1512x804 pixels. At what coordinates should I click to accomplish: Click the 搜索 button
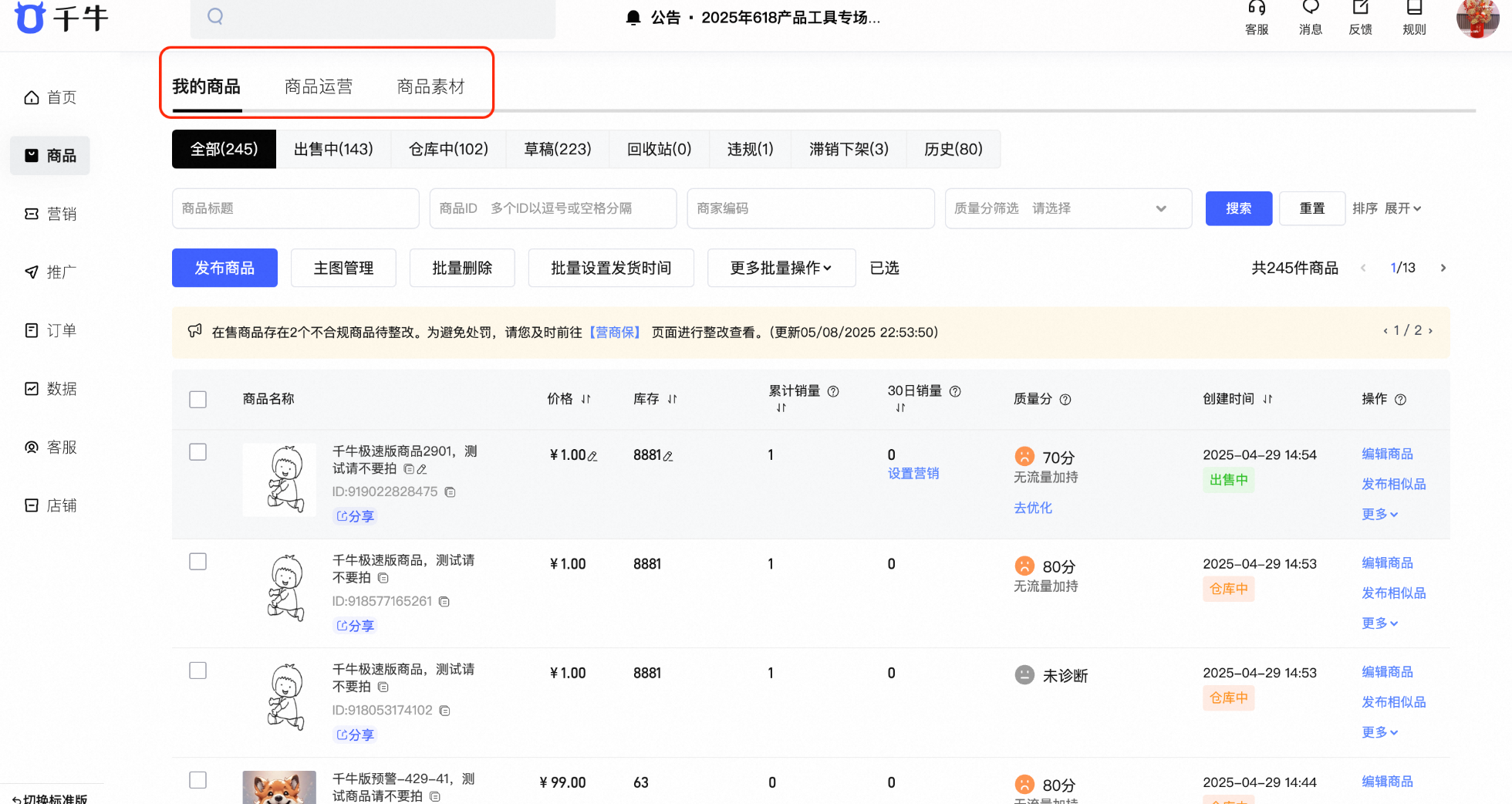tap(1239, 208)
